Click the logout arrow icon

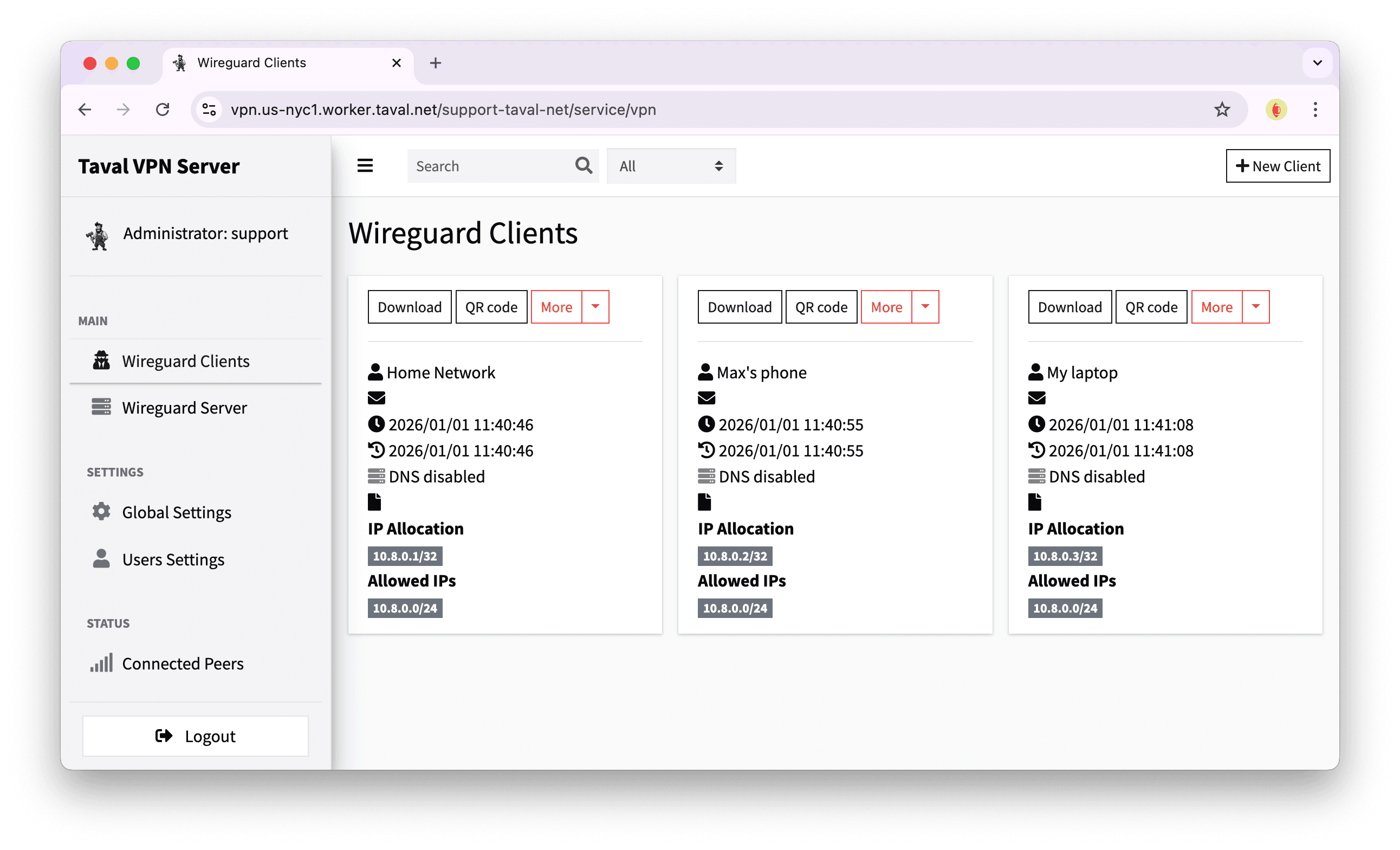163,736
